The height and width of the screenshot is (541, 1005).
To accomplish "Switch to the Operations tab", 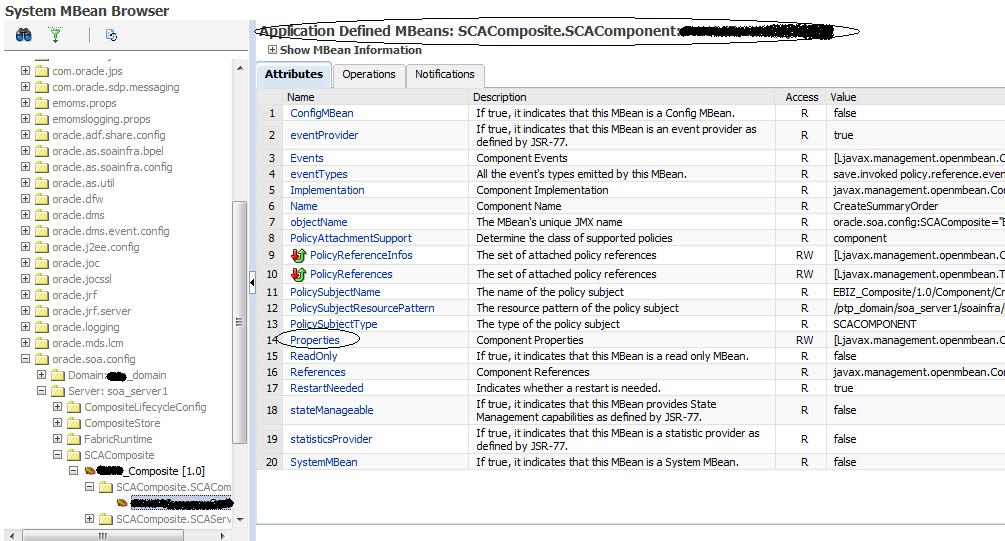I will tap(369, 74).
